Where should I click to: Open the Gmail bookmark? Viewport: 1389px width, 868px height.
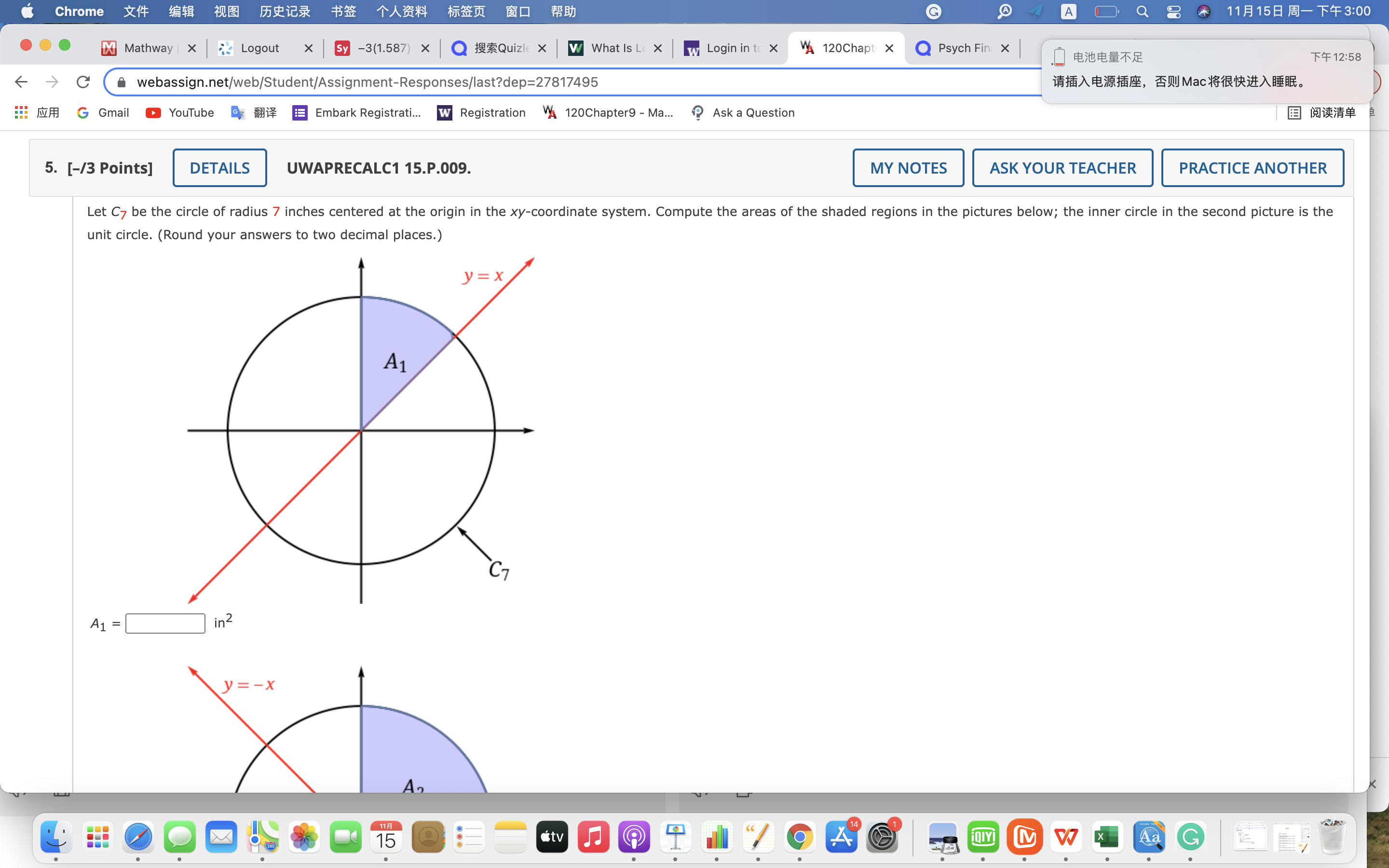(x=103, y=112)
